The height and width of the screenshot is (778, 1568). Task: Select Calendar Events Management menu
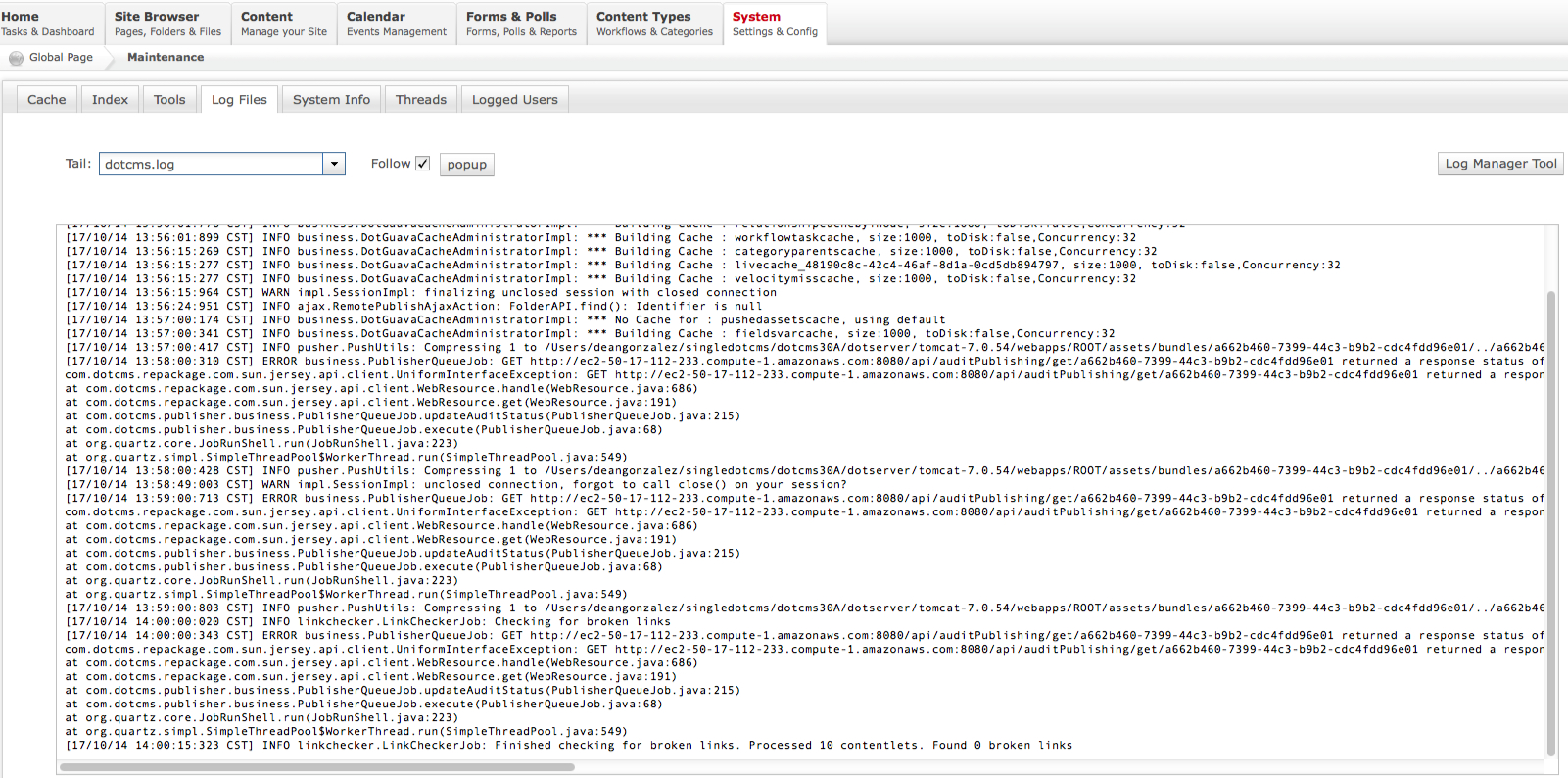396,24
